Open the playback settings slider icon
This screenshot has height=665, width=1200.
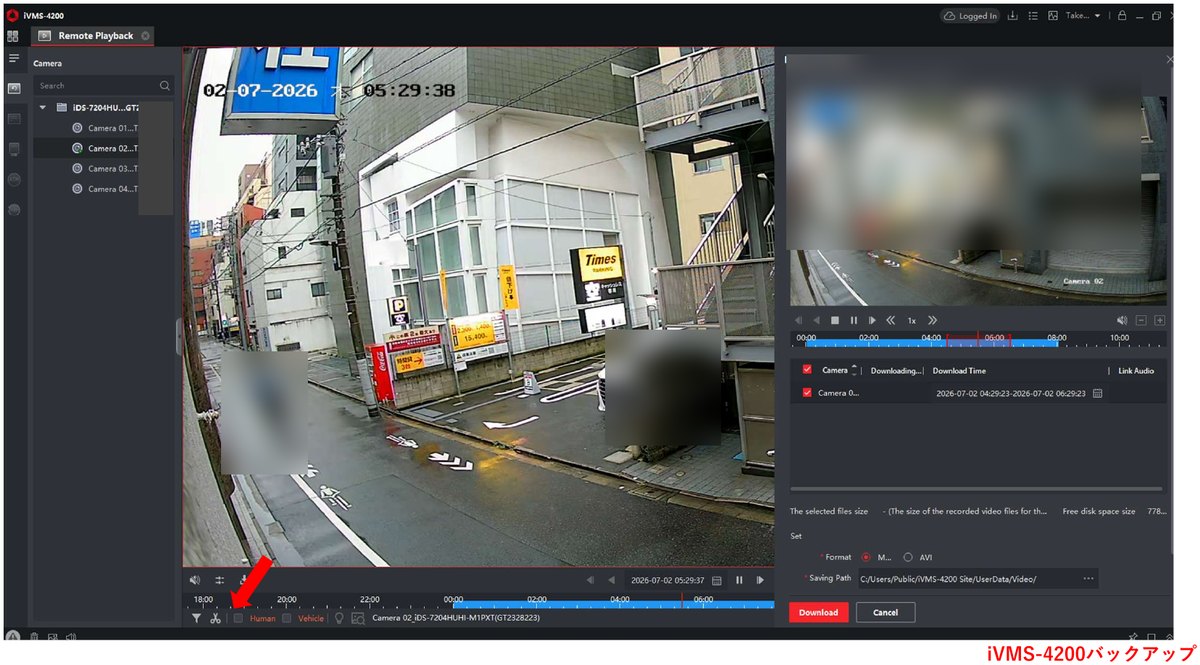point(219,580)
